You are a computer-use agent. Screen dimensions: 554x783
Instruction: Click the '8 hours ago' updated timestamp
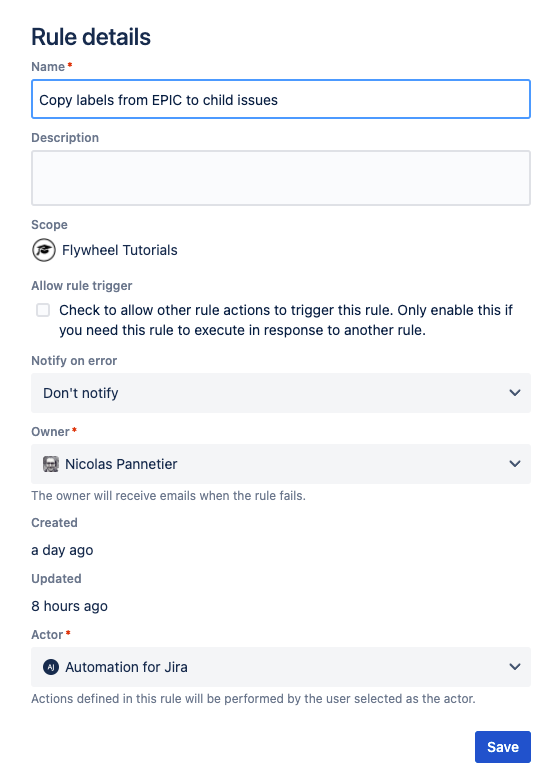tap(69, 606)
